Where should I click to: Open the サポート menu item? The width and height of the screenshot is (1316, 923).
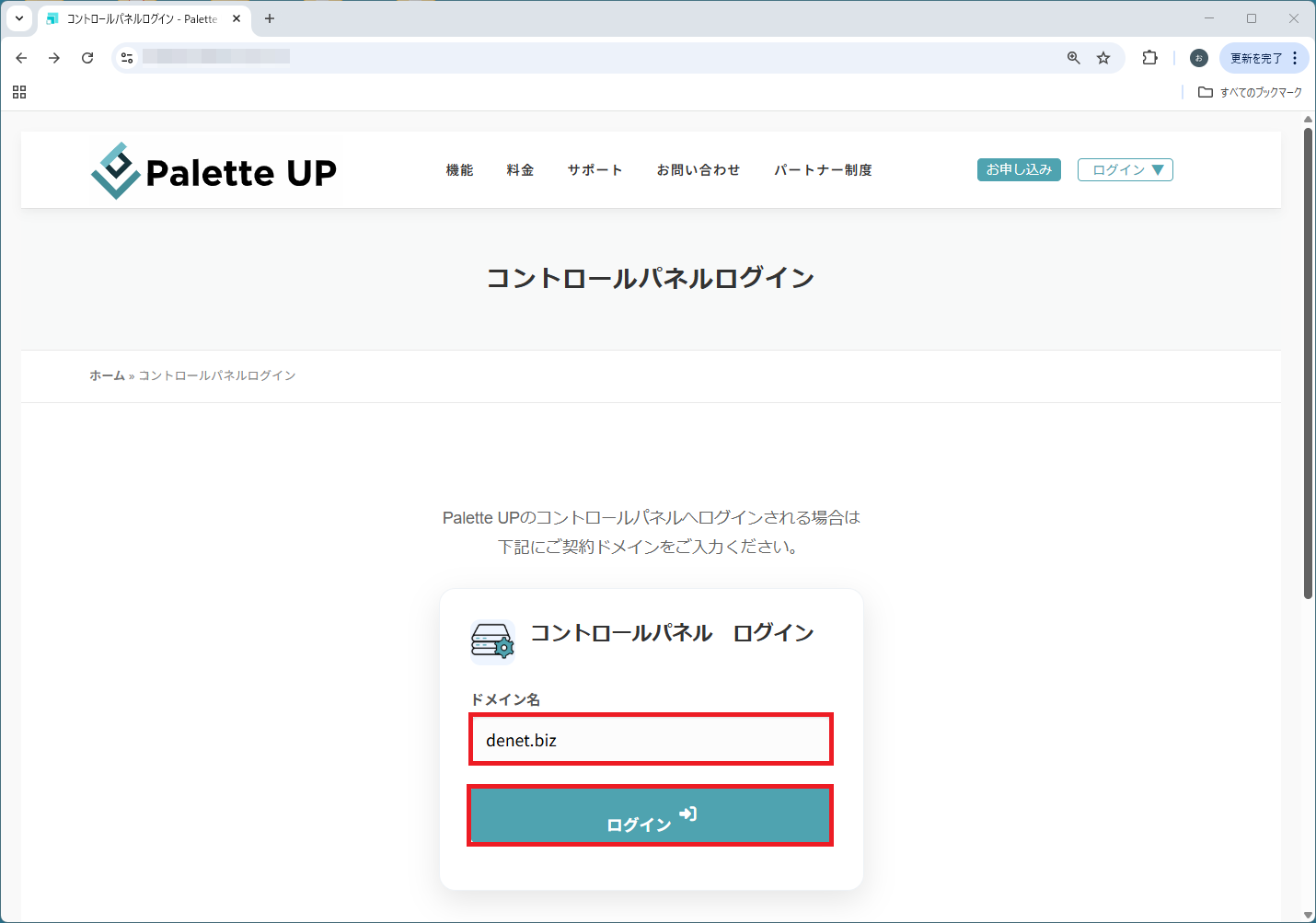[595, 170]
